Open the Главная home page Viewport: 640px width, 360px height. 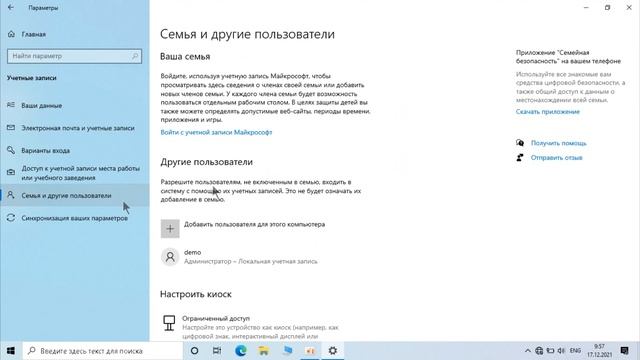point(33,34)
